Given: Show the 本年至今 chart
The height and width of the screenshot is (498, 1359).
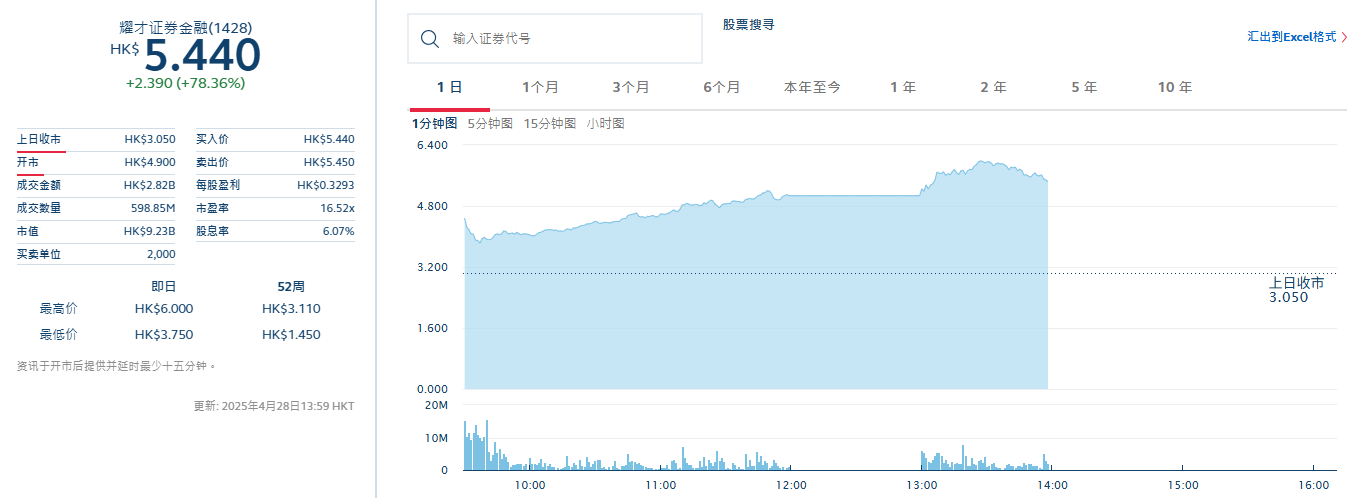Looking at the screenshot, I should (x=812, y=88).
